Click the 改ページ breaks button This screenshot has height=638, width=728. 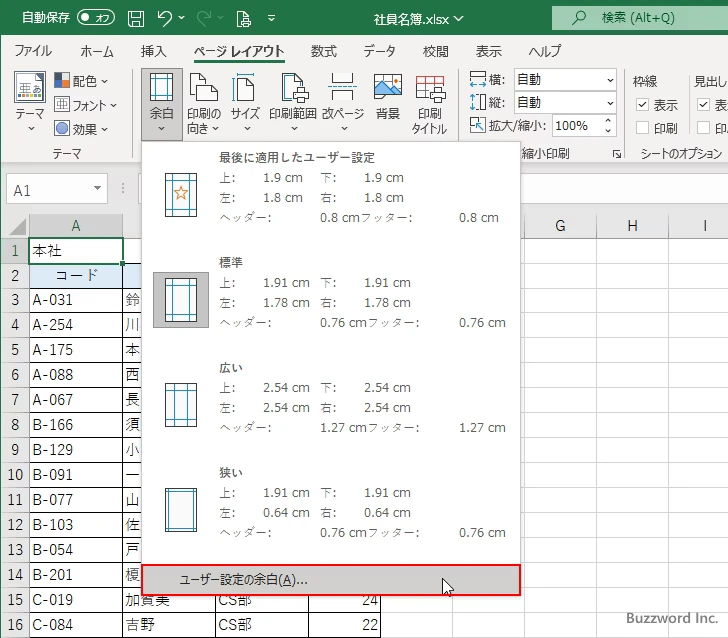[x=343, y=104]
